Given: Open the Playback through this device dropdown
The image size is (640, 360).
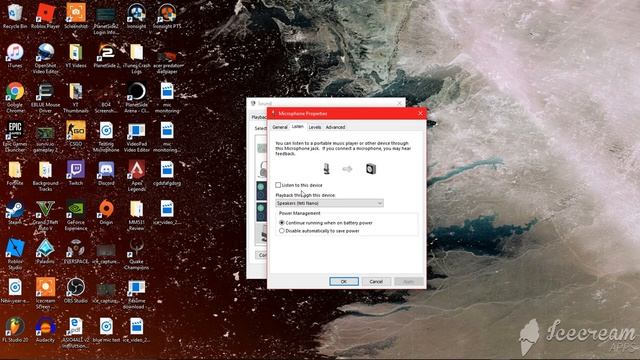Looking at the screenshot, I should click(329, 203).
